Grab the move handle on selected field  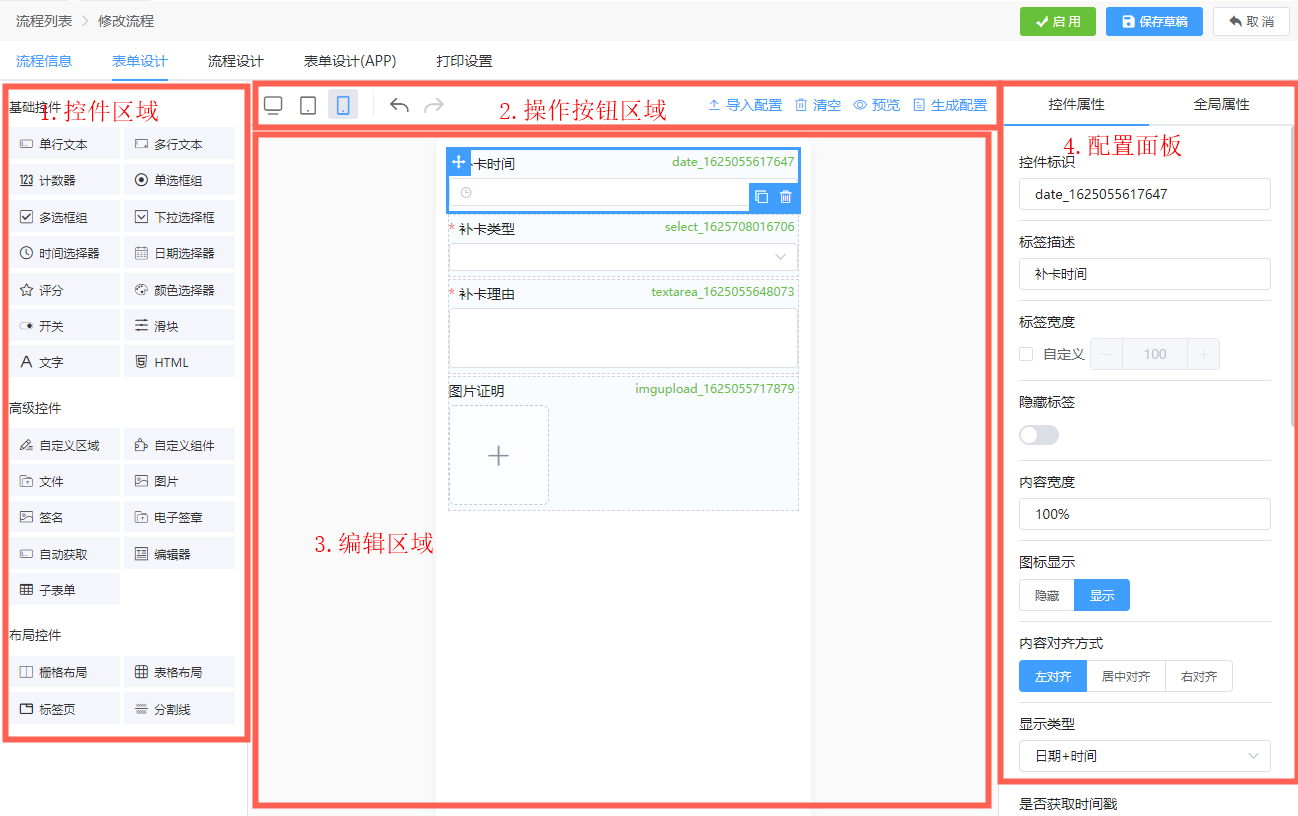pos(458,162)
